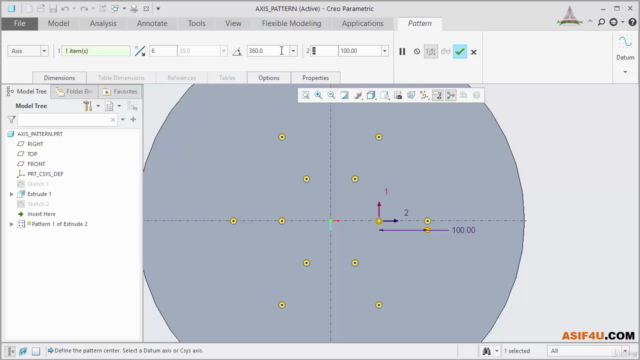Screen dimensions: 640x360
Task: Open the Axis pattern type dropdown
Action: (44, 51)
